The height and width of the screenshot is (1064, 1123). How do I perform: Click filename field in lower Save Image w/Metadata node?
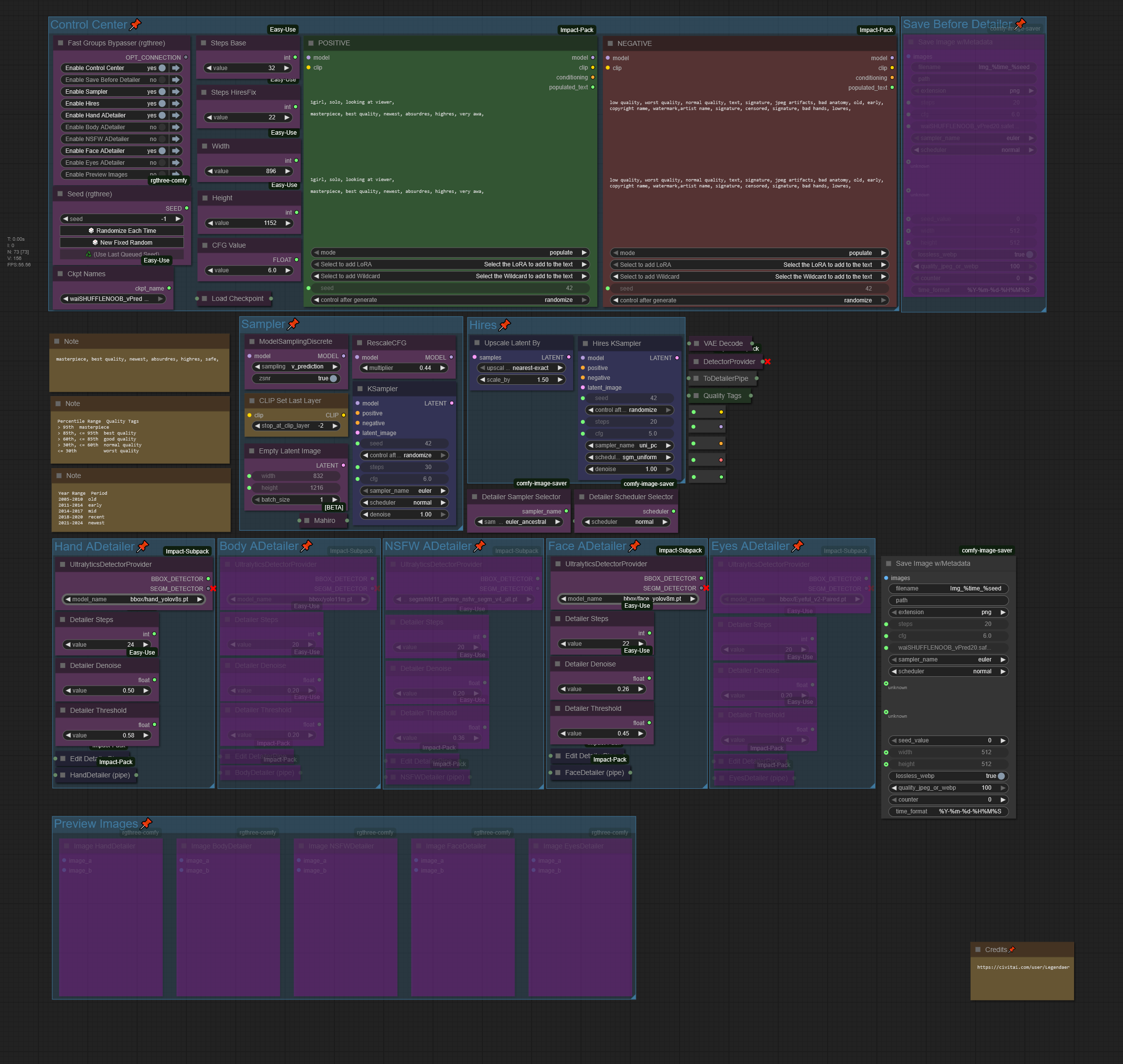tap(948, 588)
